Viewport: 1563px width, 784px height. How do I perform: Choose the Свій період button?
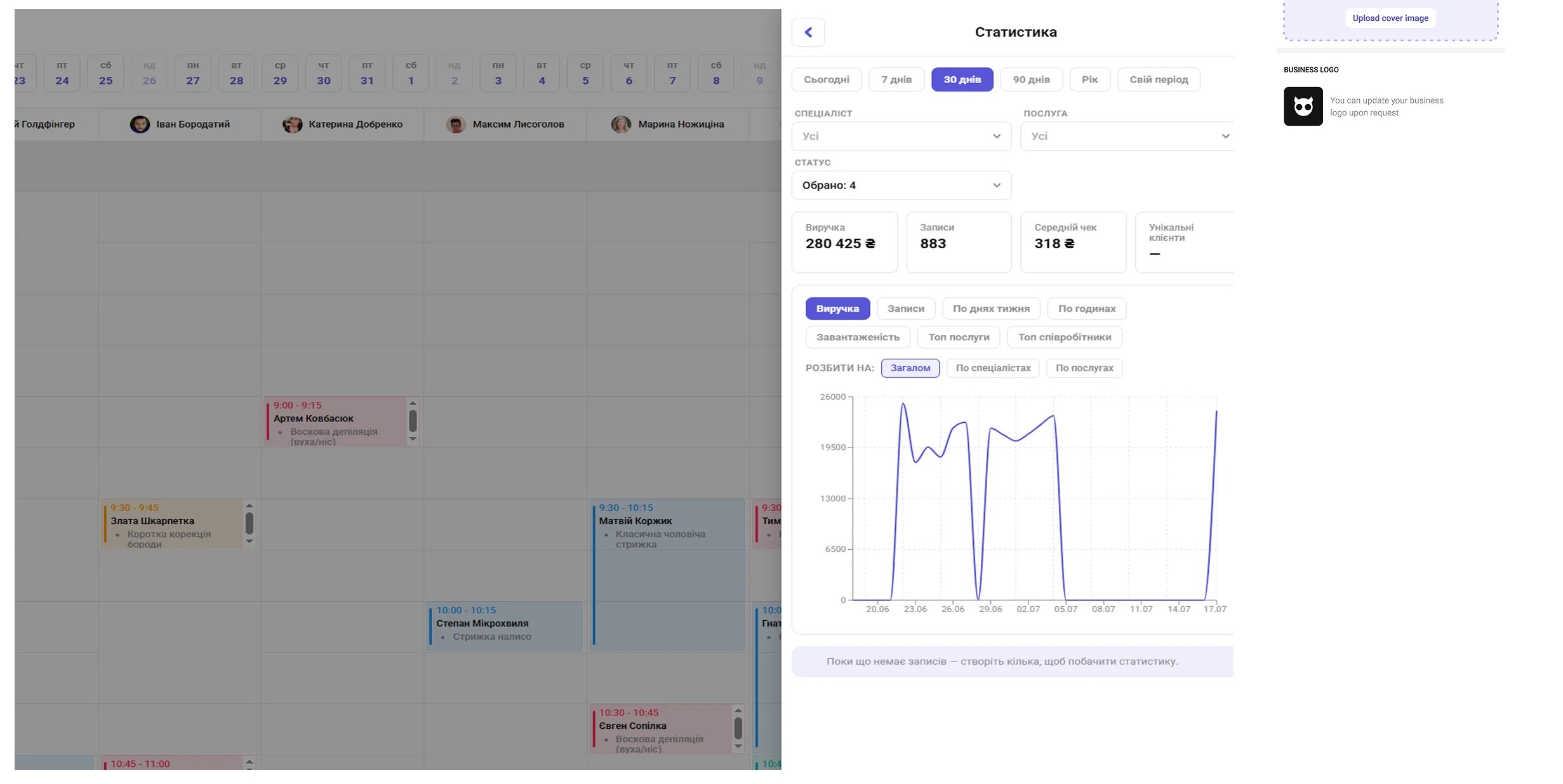(1159, 79)
